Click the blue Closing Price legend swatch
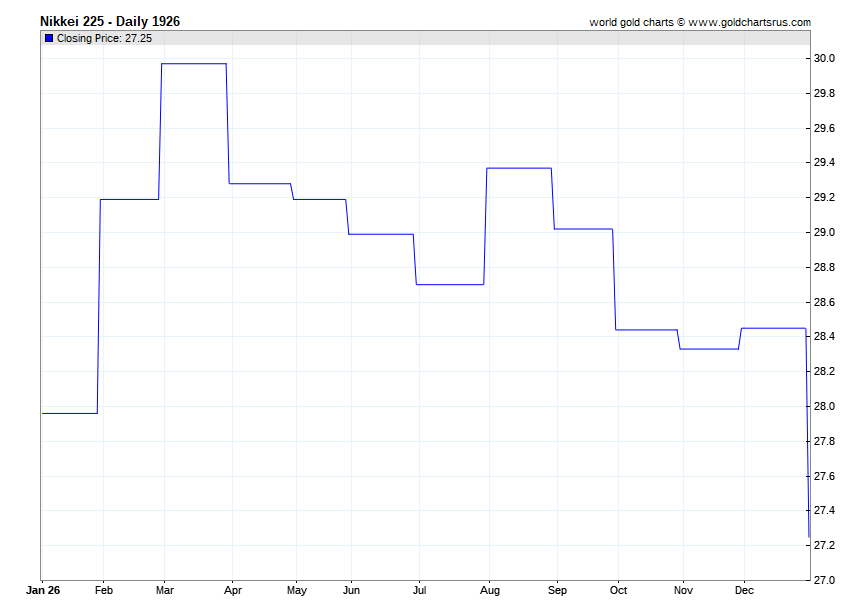Viewport: 850px width, 616px height. [x=49, y=38]
